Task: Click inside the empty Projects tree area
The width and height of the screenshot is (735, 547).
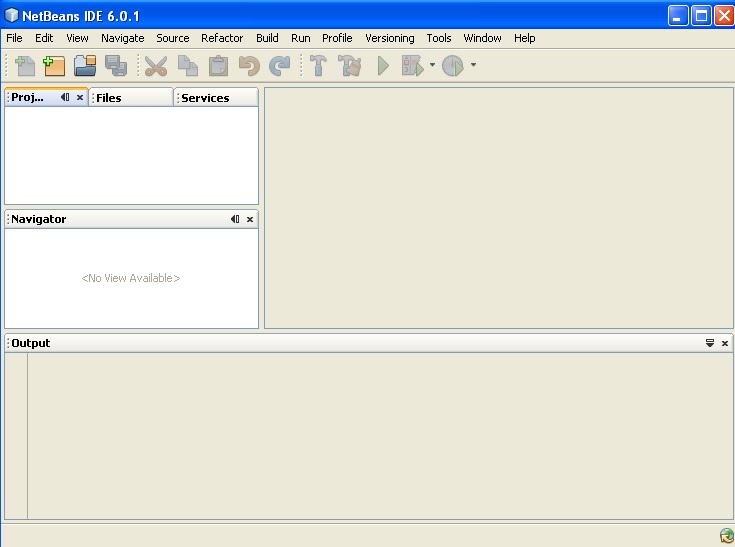Action: (x=131, y=155)
